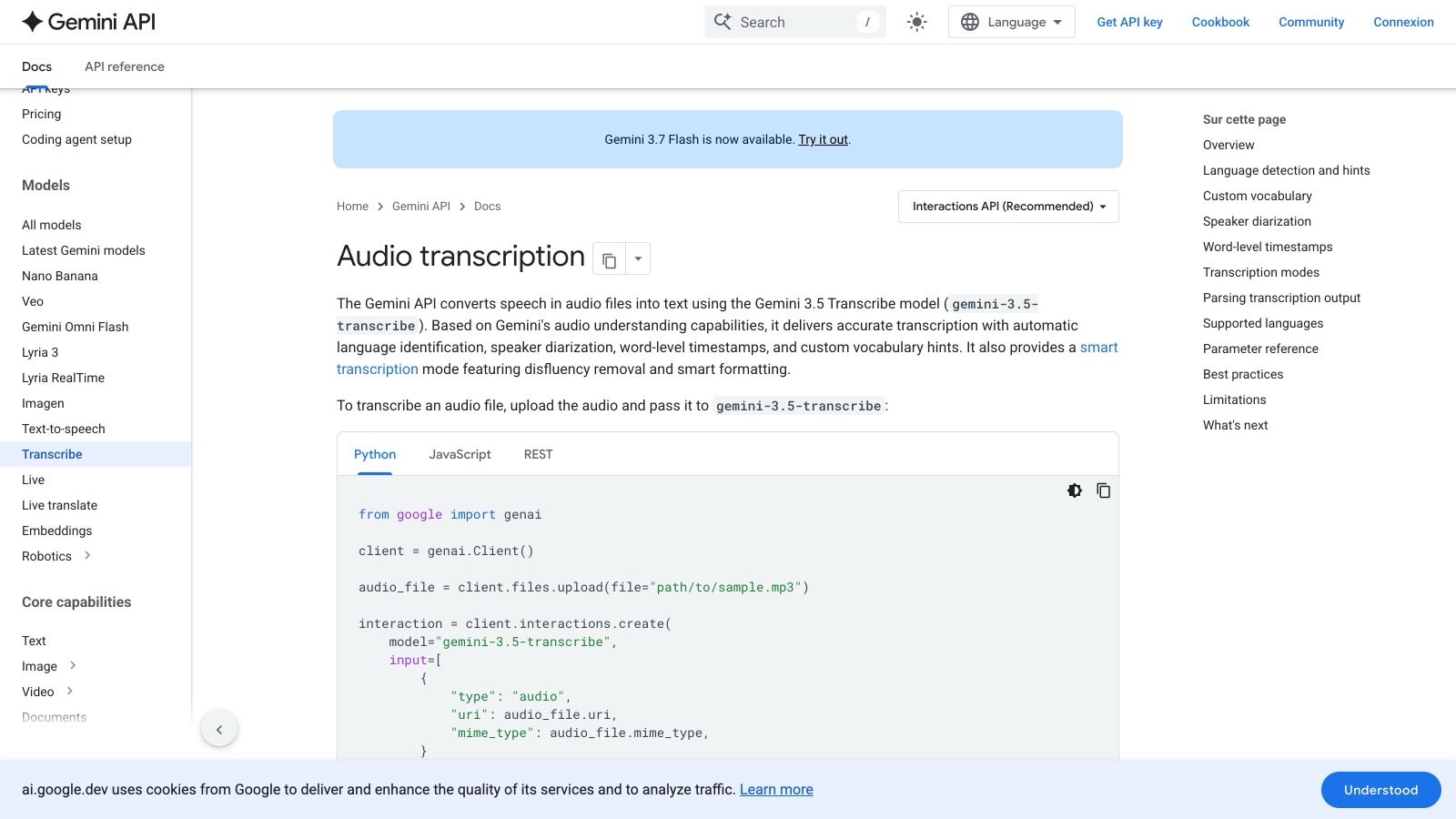Click the Gemini API breadcrumb
The height and width of the screenshot is (819, 1456).
[421, 207]
